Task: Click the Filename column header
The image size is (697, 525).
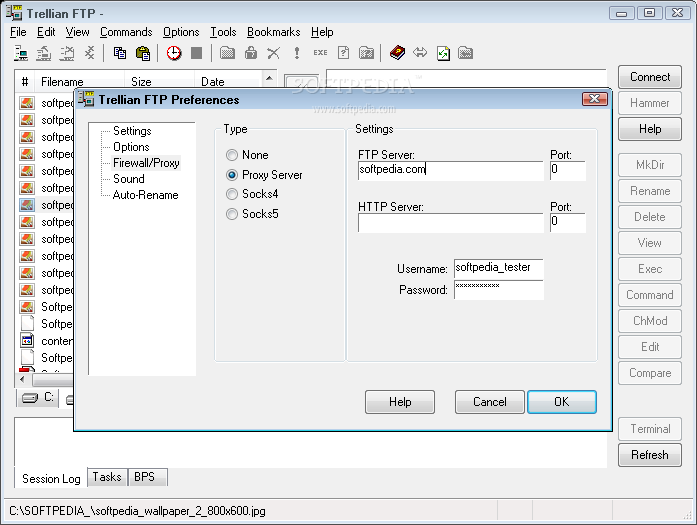Action: coord(79,81)
